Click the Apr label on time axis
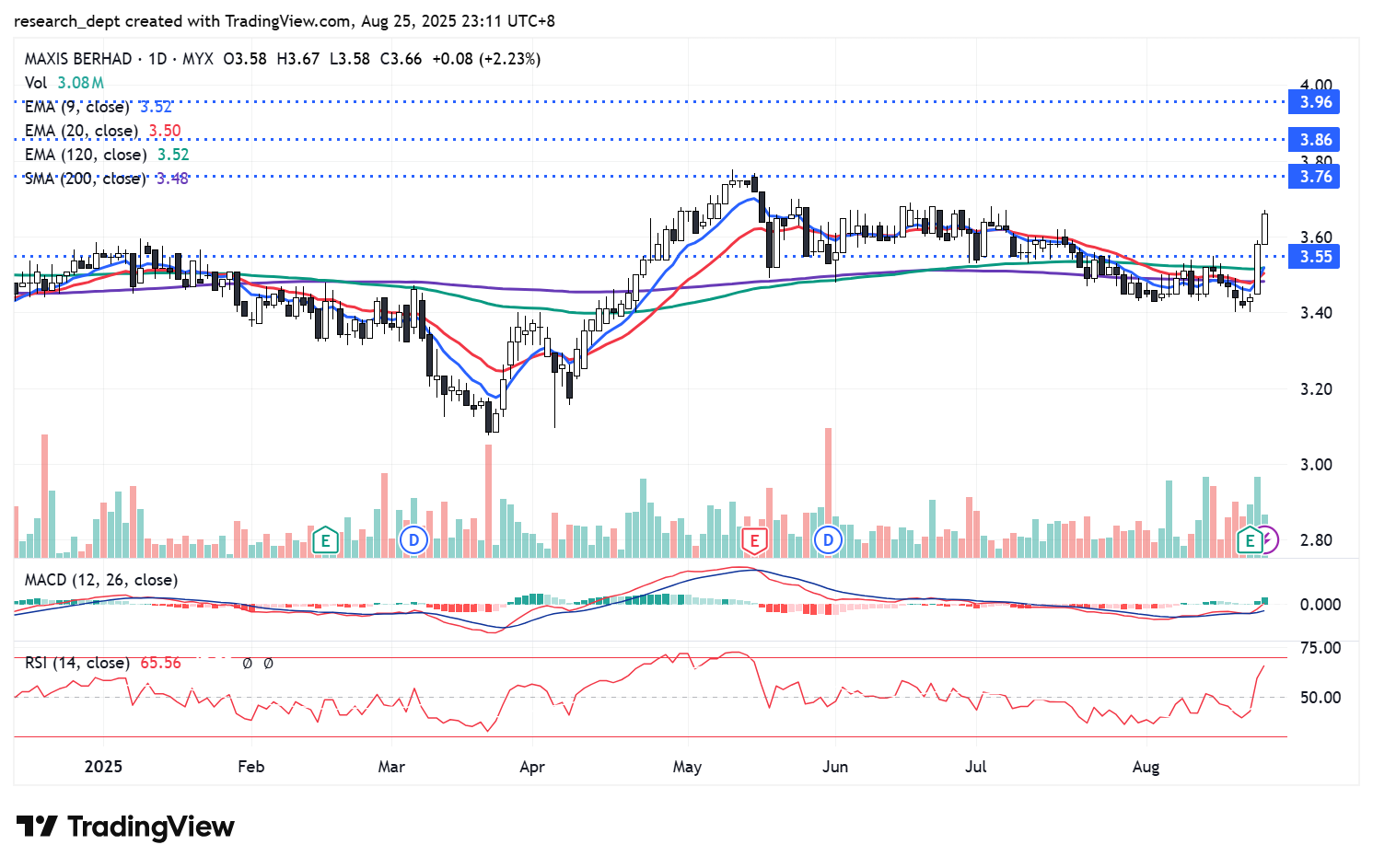 pos(532,767)
